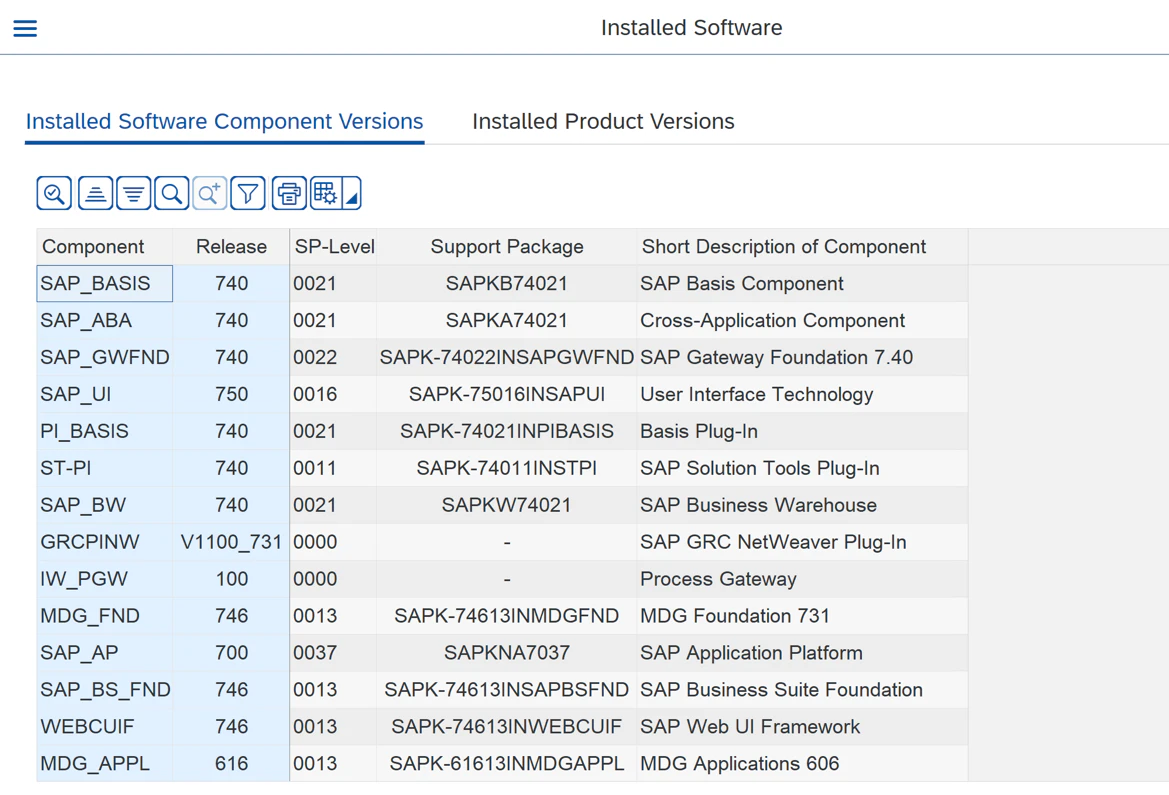The image size is (1169, 795).
Task: Click description SAP Business Warehouse
Action: (x=802, y=505)
